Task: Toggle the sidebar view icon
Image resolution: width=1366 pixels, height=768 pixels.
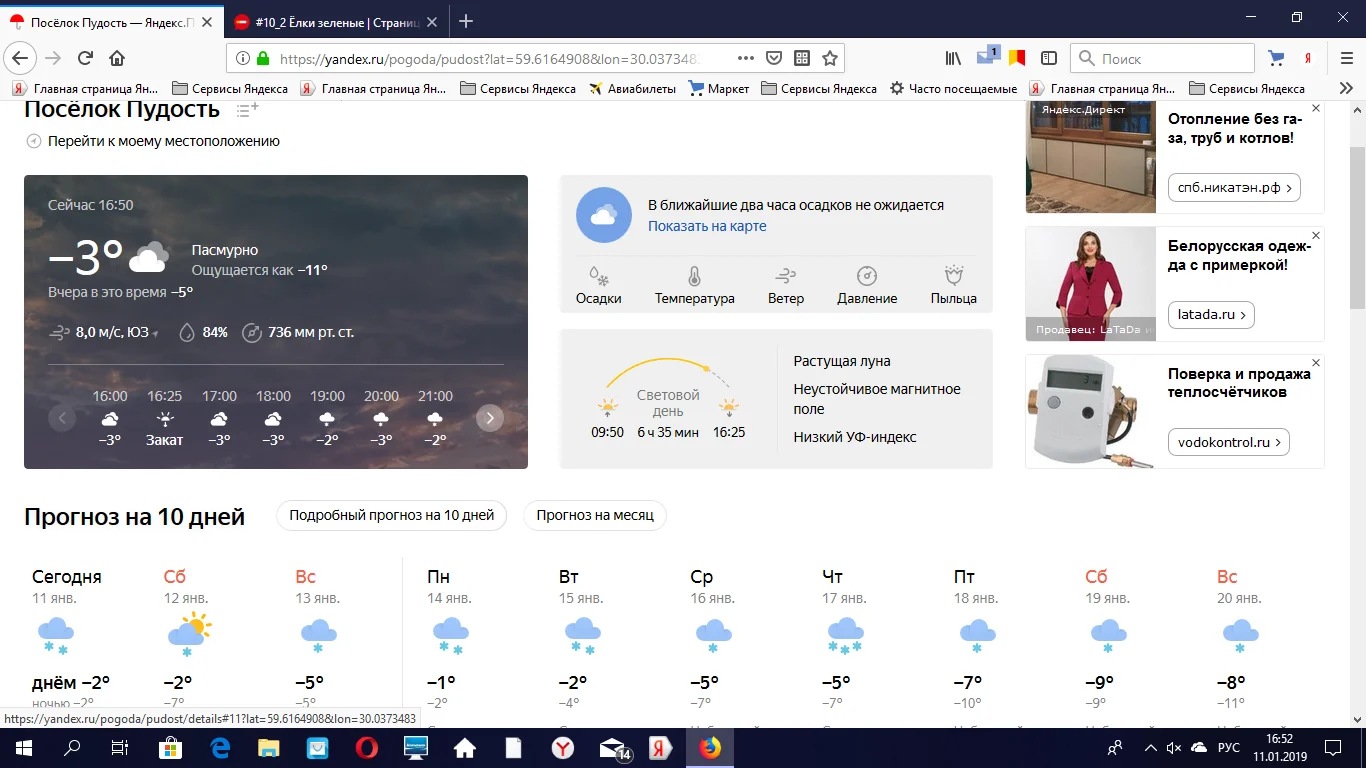Action: coord(1049,58)
